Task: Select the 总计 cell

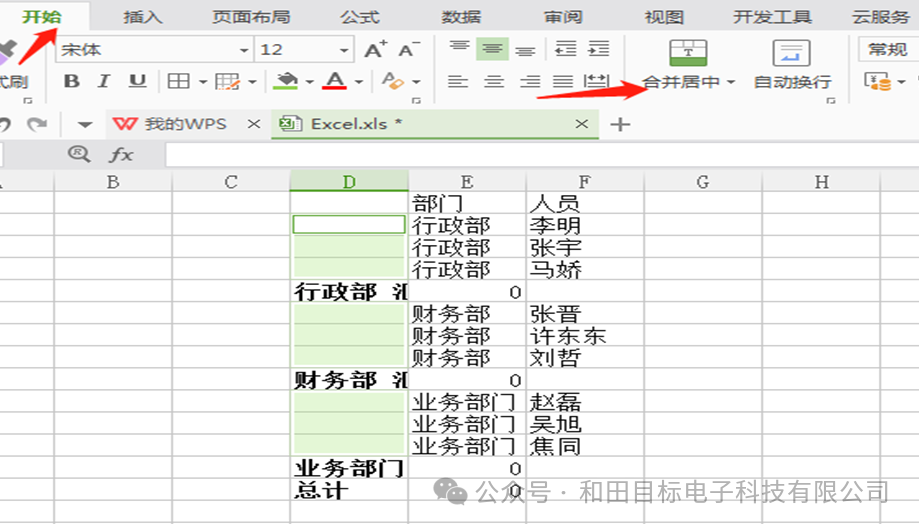Action: coord(349,490)
